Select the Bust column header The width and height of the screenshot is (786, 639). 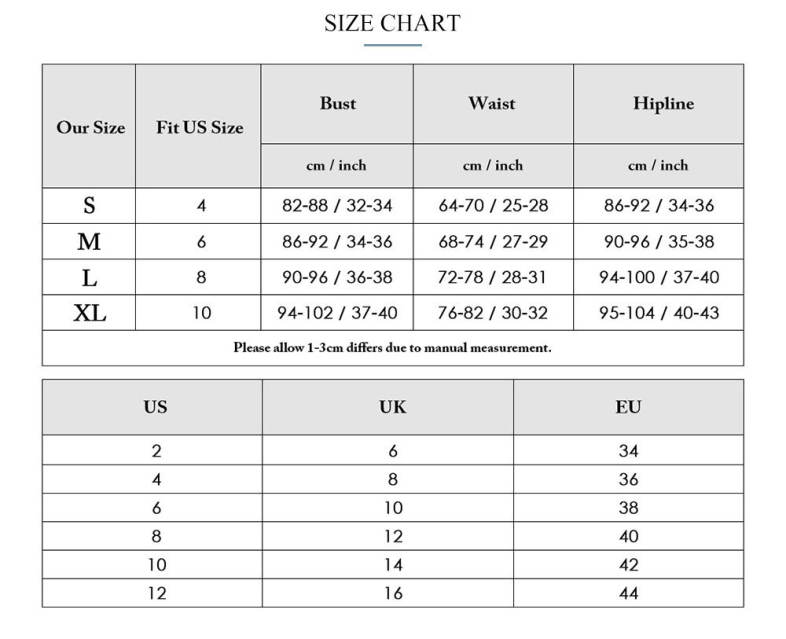(337, 103)
